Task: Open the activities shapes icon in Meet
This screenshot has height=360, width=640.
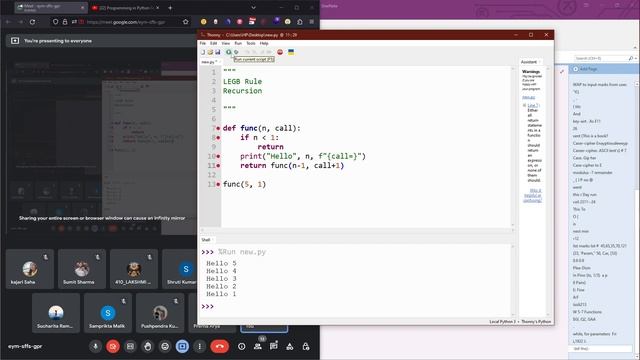Action: click(290, 347)
